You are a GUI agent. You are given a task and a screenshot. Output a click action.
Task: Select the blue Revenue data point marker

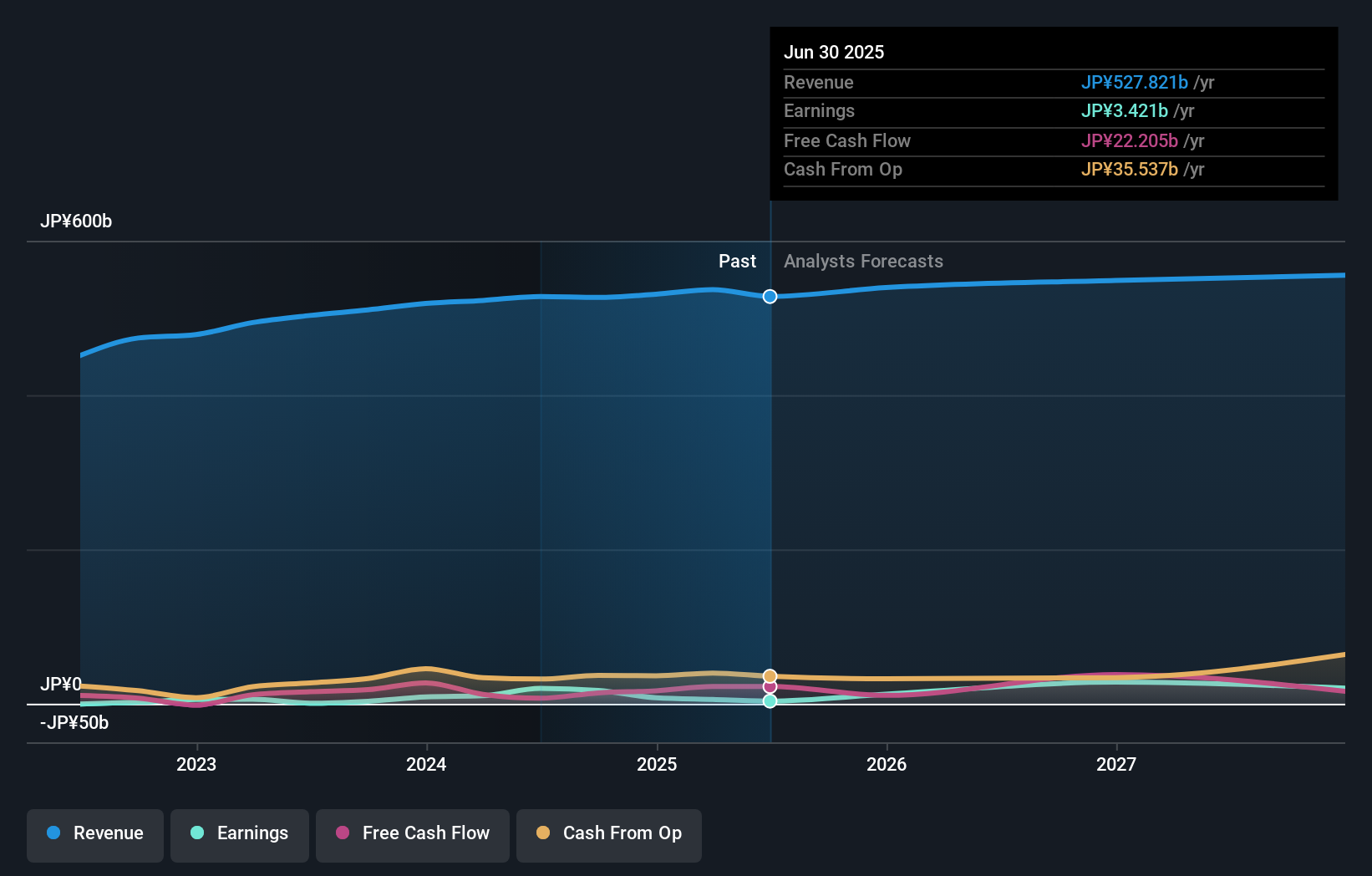[x=770, y=296]
